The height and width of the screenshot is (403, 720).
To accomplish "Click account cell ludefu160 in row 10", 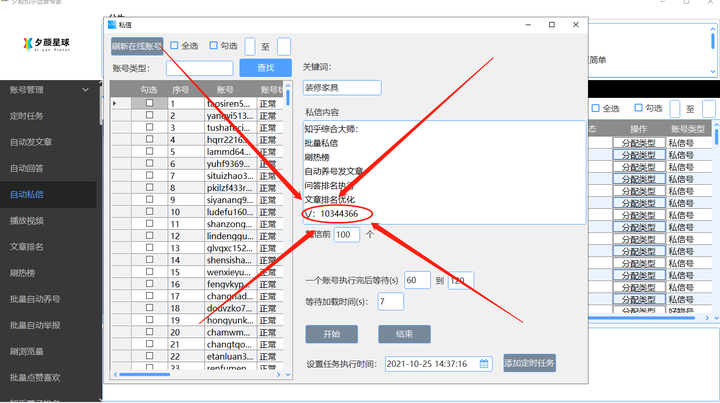I will coord(230,212).
